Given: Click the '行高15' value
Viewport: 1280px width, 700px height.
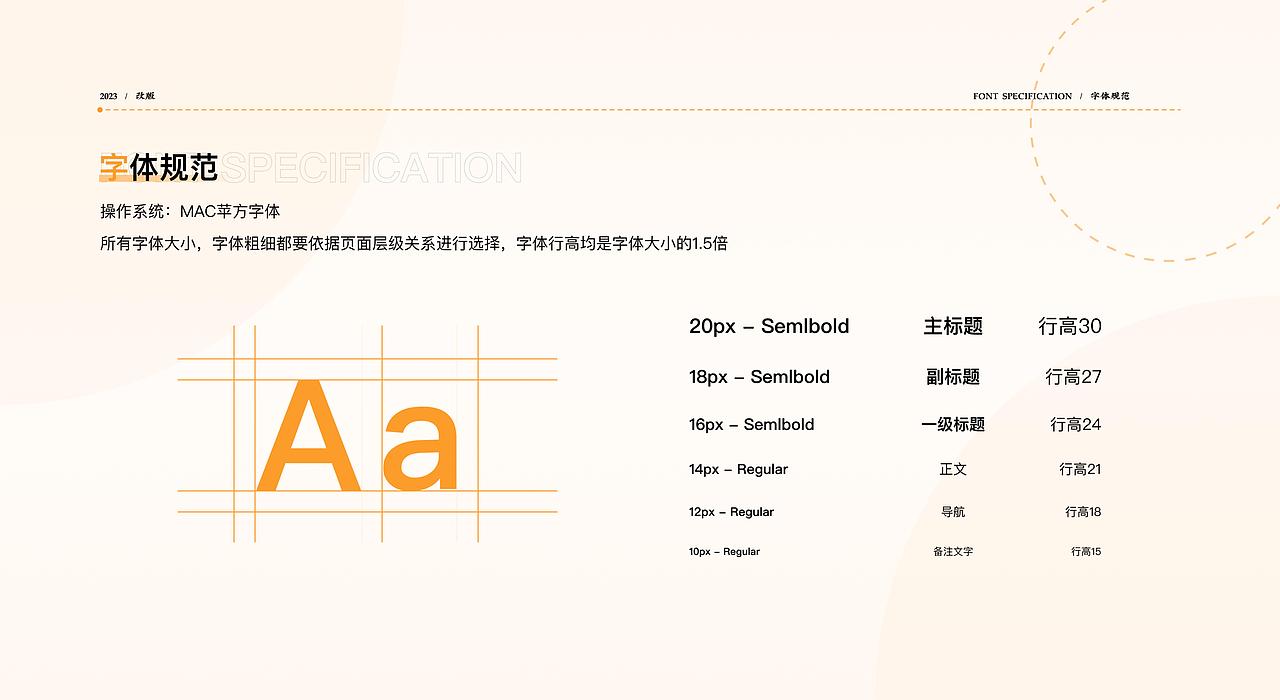Looking at the screenshot, I should [1086, 552].
